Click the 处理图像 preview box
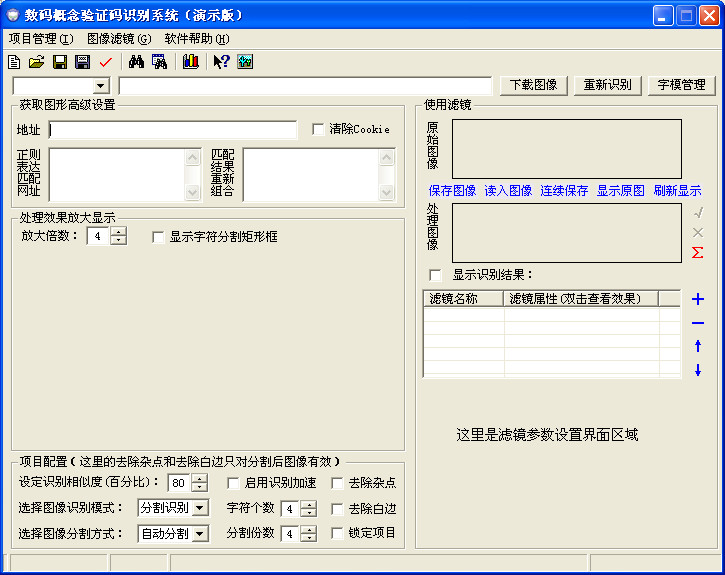The height and width of the screenshot is (575, 725). point(567,233)
